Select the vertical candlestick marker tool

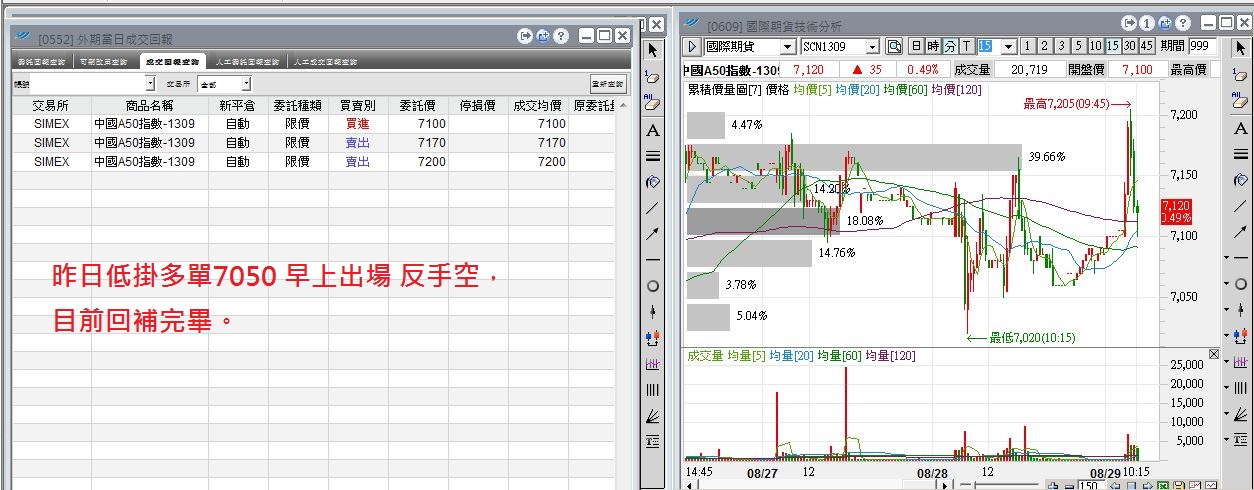(653, 312)
